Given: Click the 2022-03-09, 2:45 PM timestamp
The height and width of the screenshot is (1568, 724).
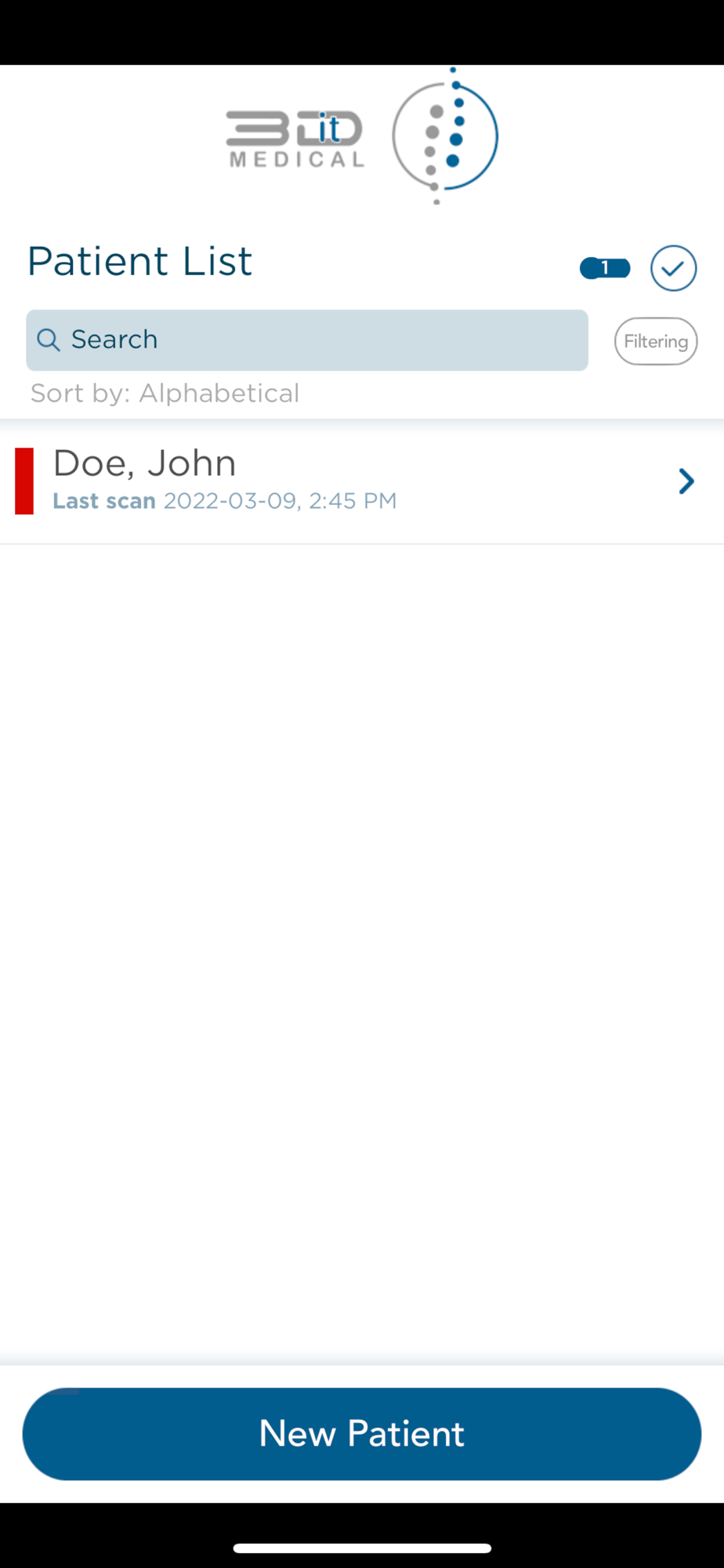Looking at the screenshot, I should tap(280, 501).
